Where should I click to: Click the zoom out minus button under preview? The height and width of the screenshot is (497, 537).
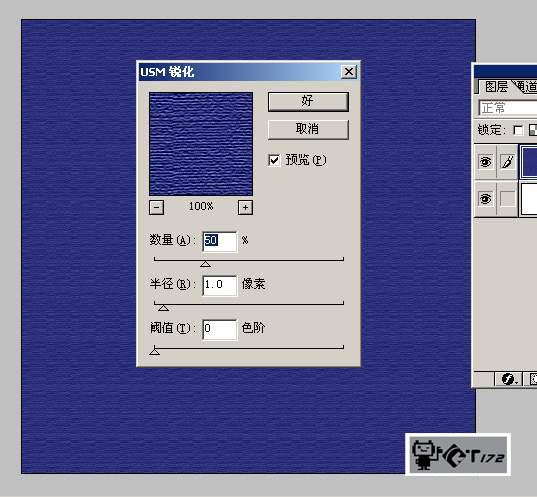(x=157, y=207)
